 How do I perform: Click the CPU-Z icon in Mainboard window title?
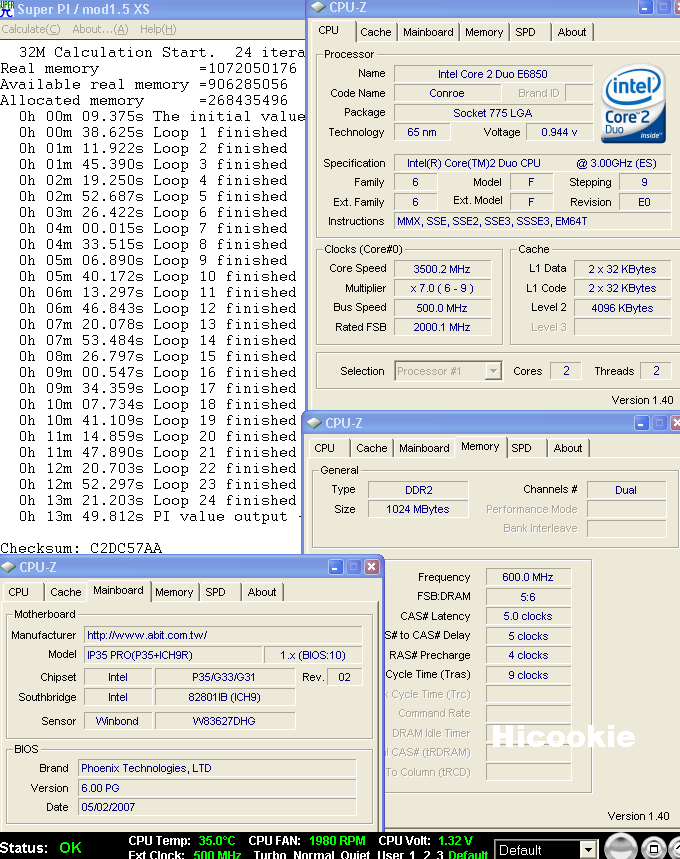[x=8, y=567]
